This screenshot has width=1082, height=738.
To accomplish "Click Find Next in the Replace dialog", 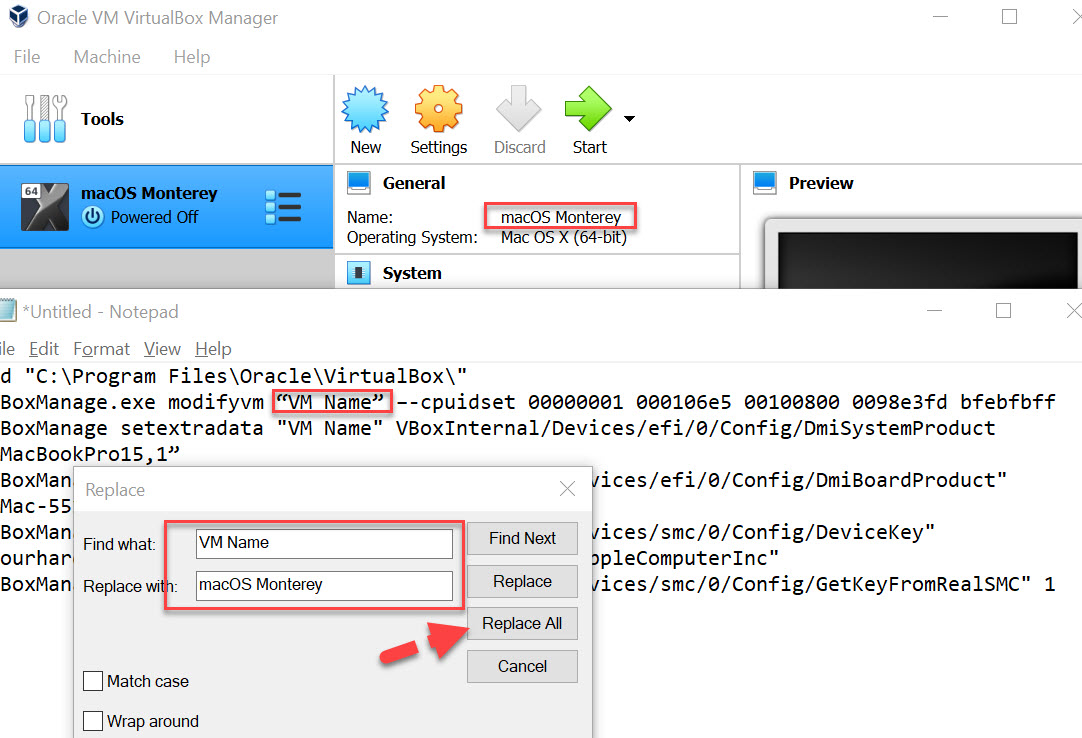I will coord(522,538).
